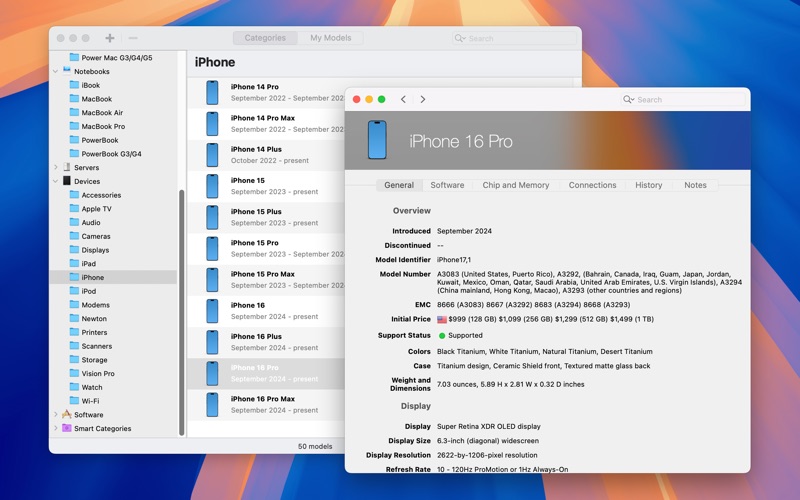The width and height of the screenshot is (800, 500).
Task: Open the Software tab
Action: (x=447, y=185)
